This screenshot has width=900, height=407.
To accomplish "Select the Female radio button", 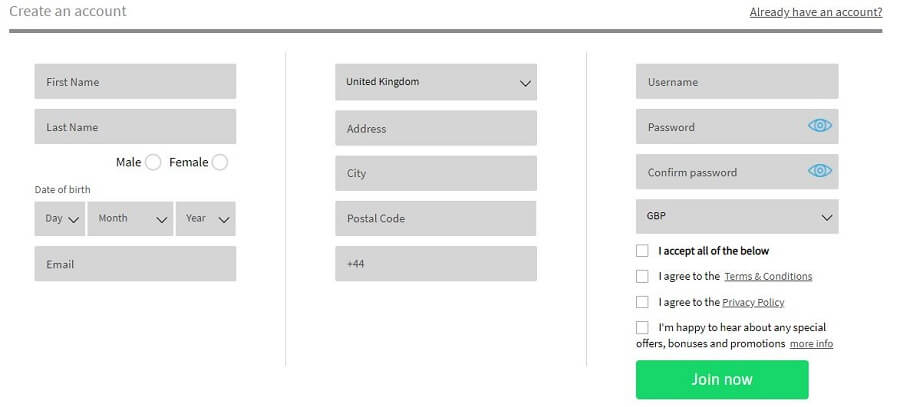I will coord(219,162).
